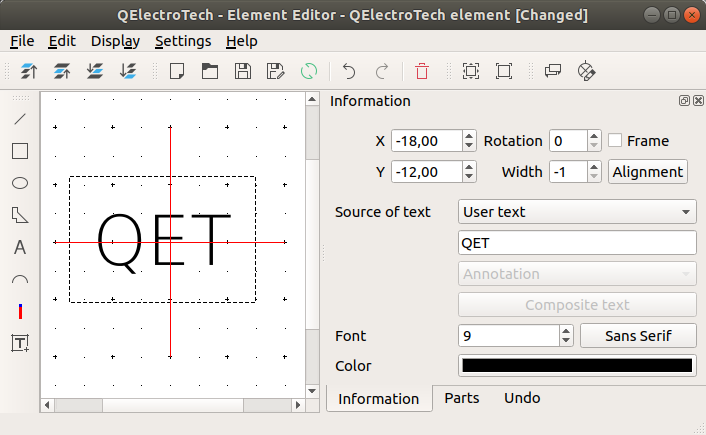
Task: Click the X coordinate input field
Action: click(x=427, y=140)
